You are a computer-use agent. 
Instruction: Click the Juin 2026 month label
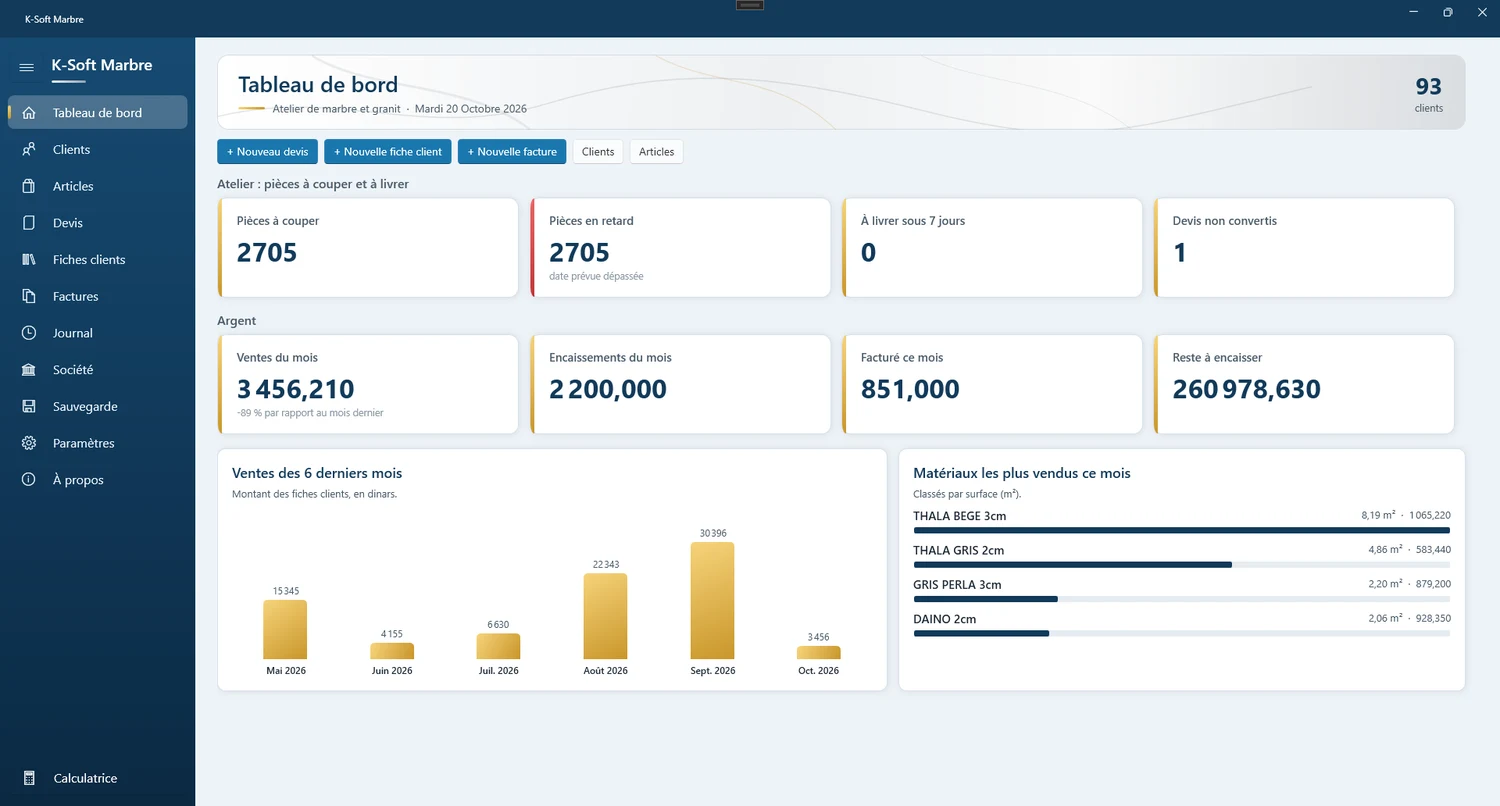click(x=392, y=671)
